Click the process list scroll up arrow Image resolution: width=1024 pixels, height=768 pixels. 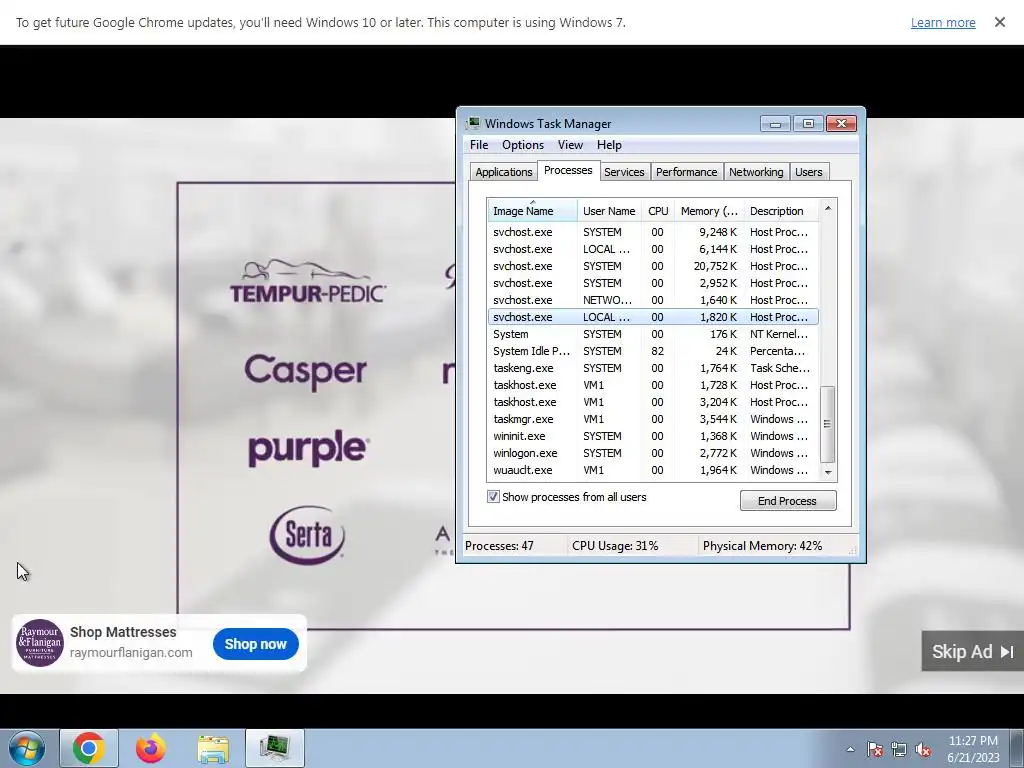(x=827, y=209)
